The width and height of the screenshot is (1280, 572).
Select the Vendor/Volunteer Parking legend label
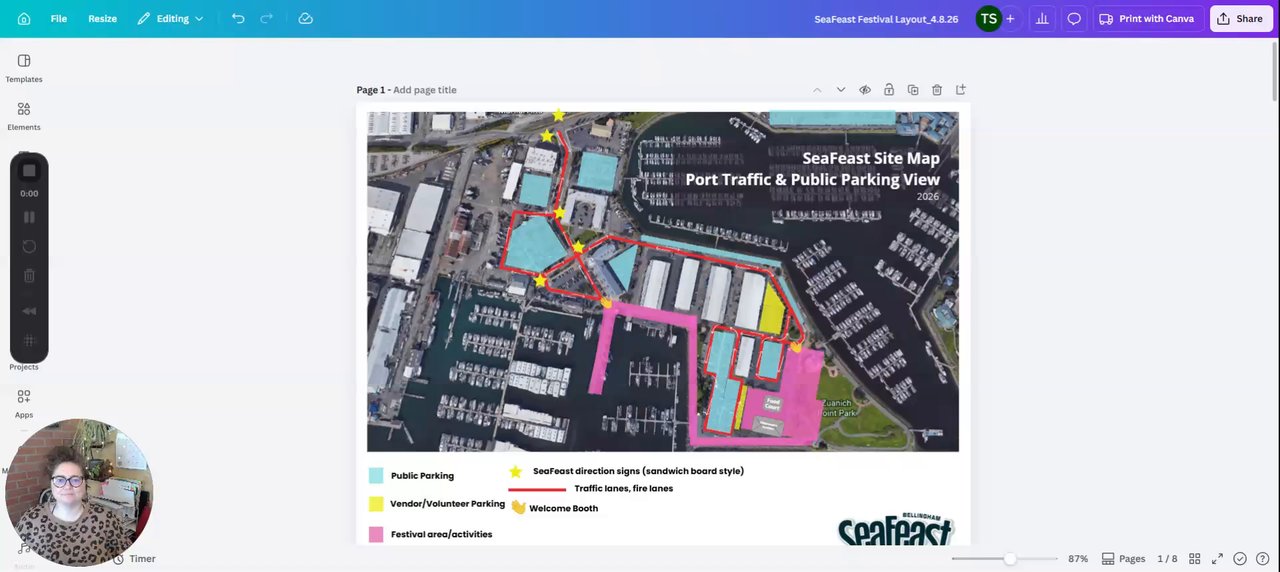click(447, 504)
